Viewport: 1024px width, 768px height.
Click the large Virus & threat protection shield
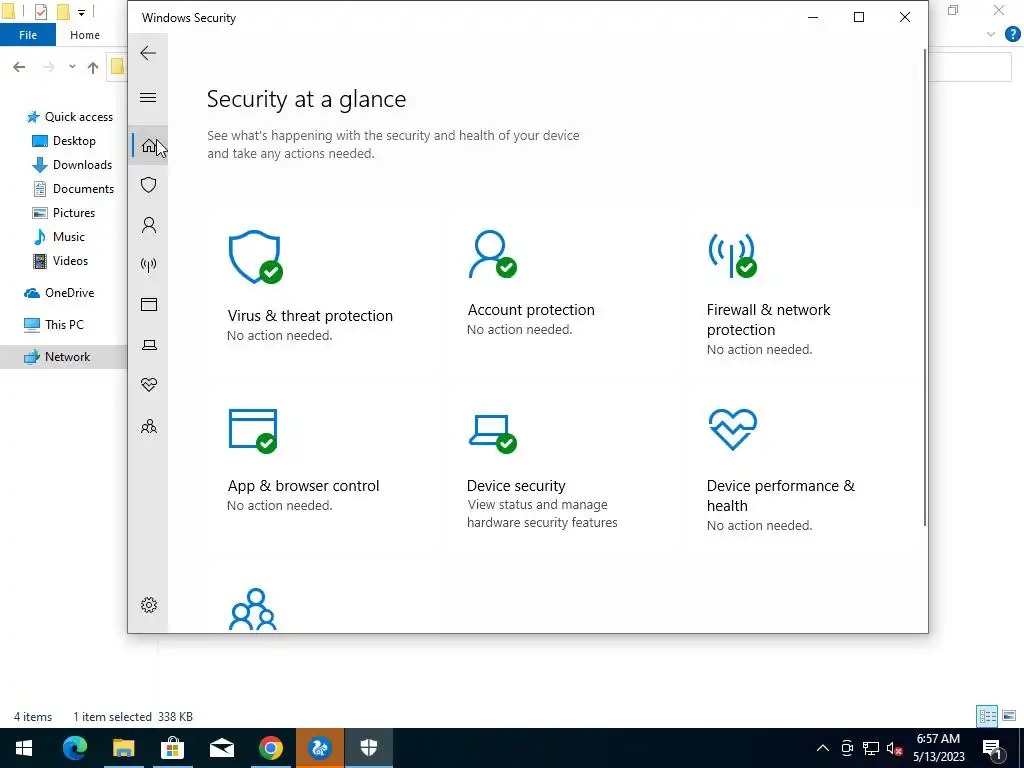coord(255,257)
